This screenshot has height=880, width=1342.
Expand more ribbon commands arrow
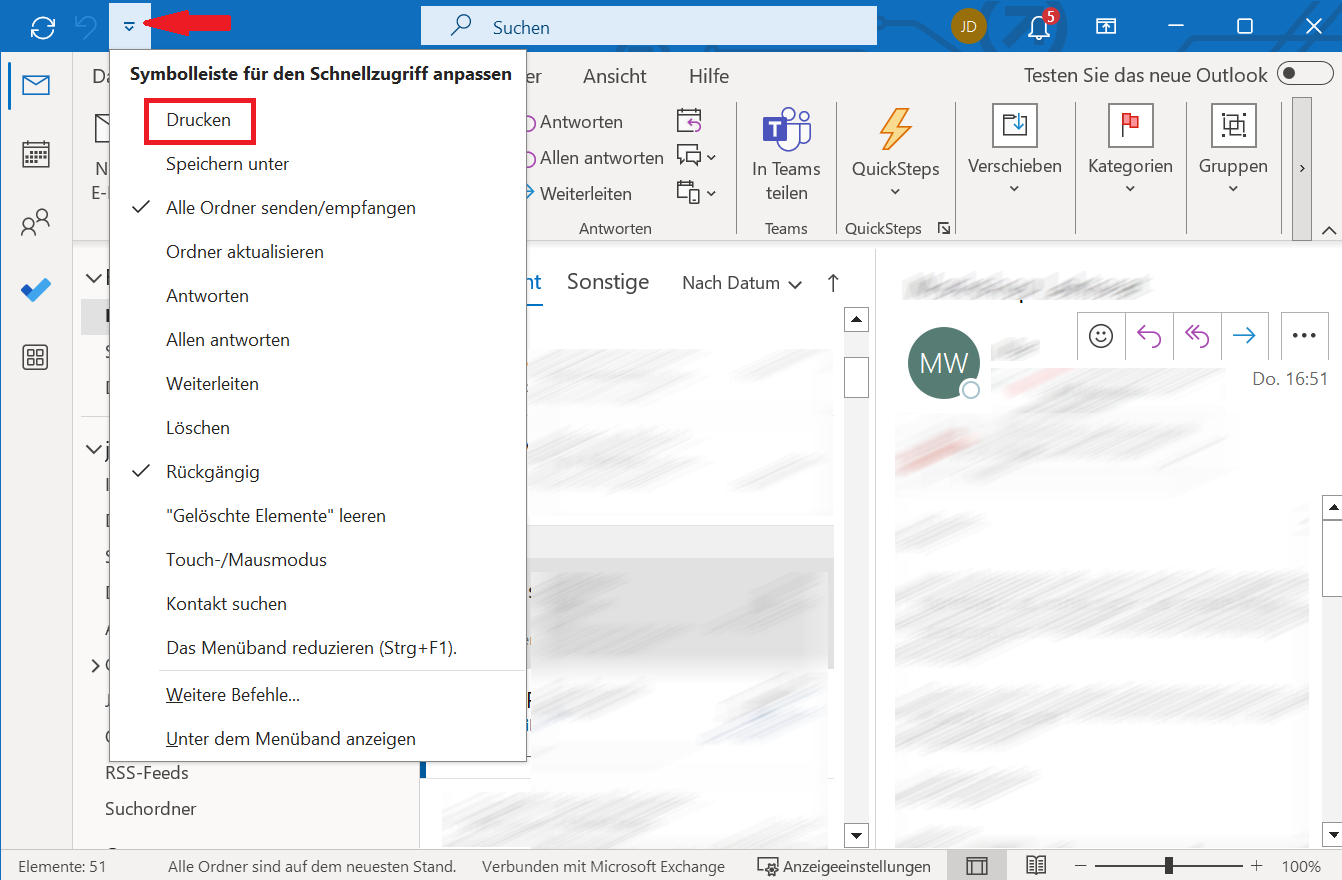coord(1302,168)
